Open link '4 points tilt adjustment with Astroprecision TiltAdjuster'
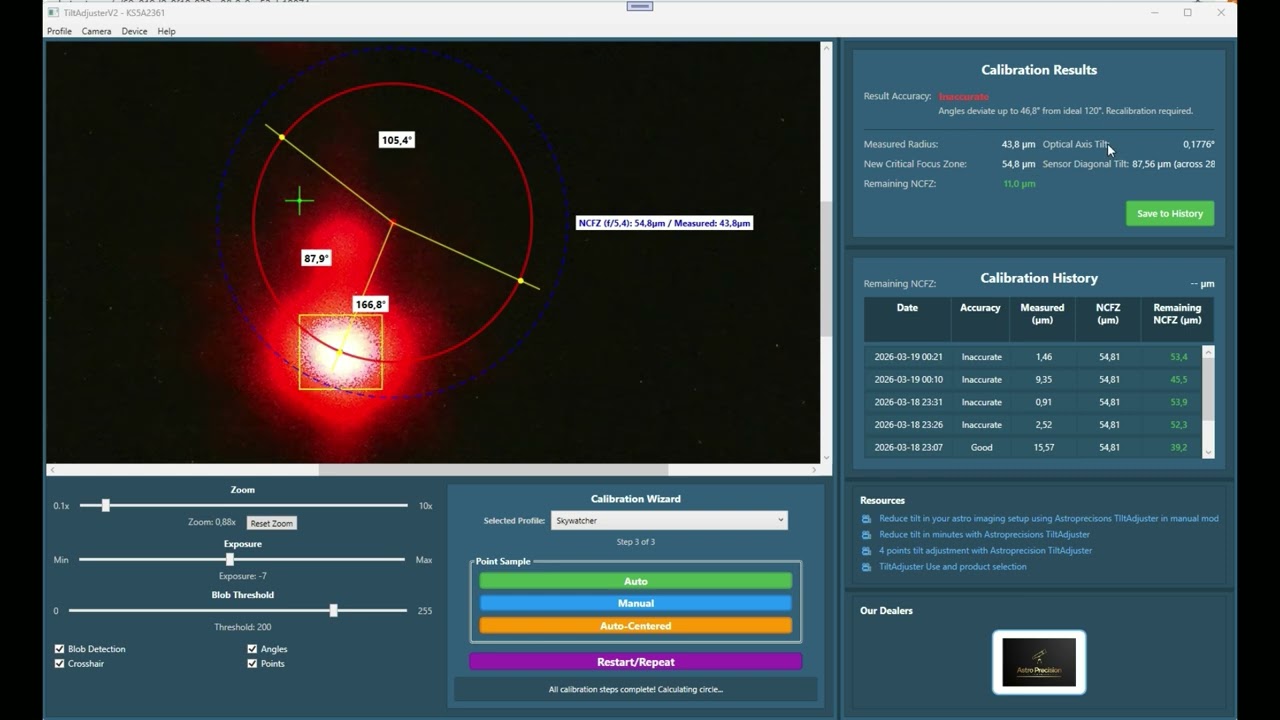The width and height of the screenshot is (1280, 720). pyautogui.click(x=985, y=550)
